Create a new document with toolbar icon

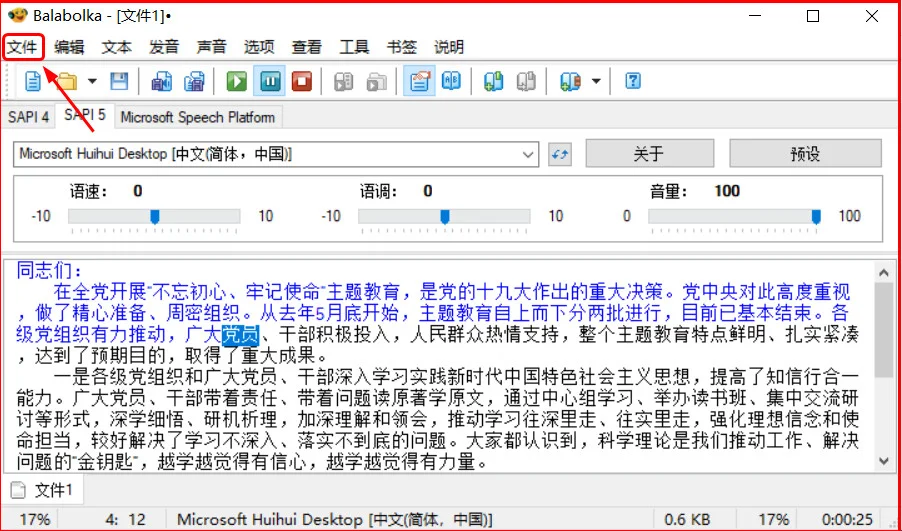pyautogui.click(x=33, y=81)
